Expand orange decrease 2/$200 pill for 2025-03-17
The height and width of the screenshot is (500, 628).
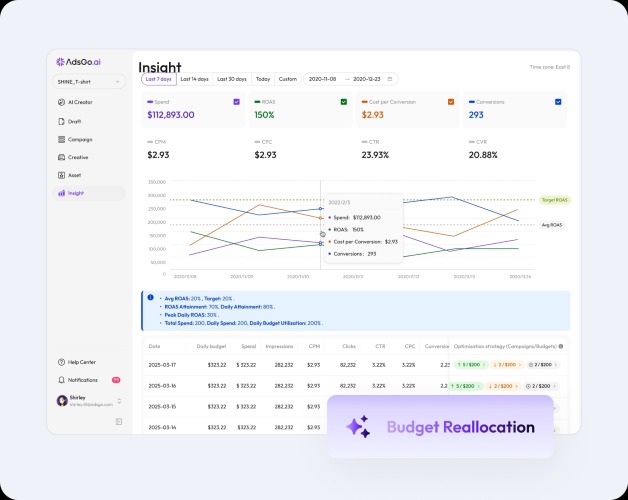click(507, 365)
